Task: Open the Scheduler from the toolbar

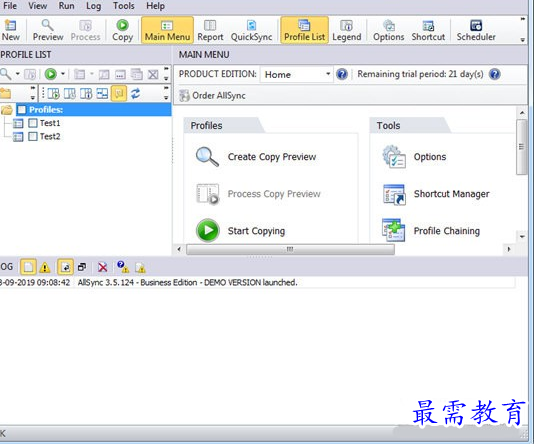Action: [x=476, y=30]
